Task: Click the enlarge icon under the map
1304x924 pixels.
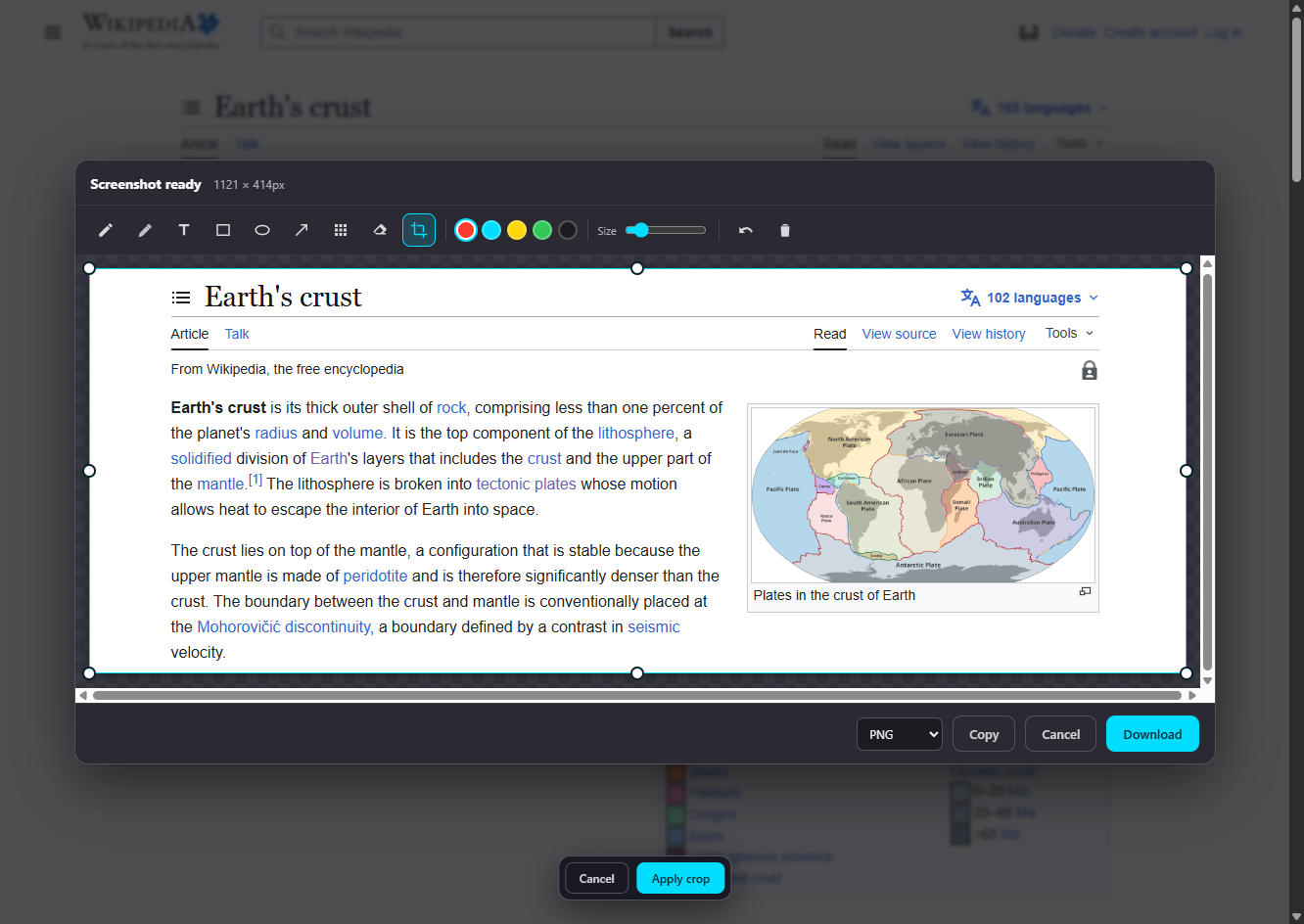Action: point(1085,591)
